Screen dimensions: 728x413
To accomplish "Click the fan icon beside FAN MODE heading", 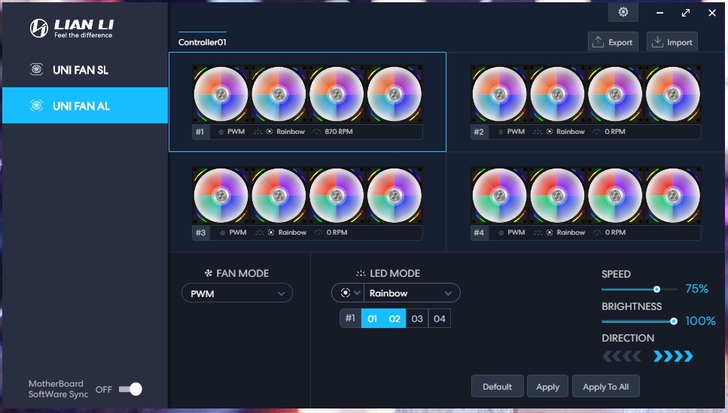I will (x=208, y=273).
